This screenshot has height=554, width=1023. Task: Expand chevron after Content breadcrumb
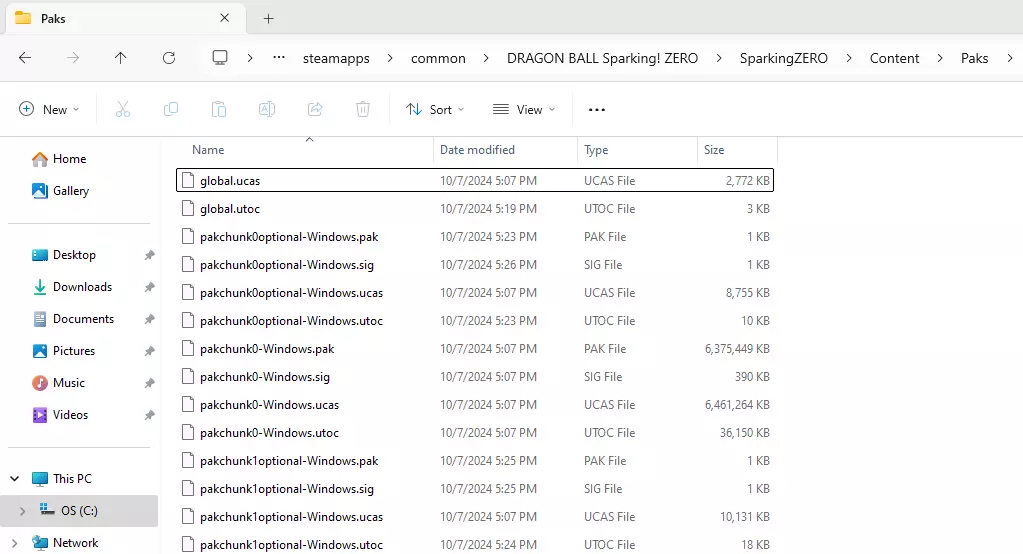[940, 58]
